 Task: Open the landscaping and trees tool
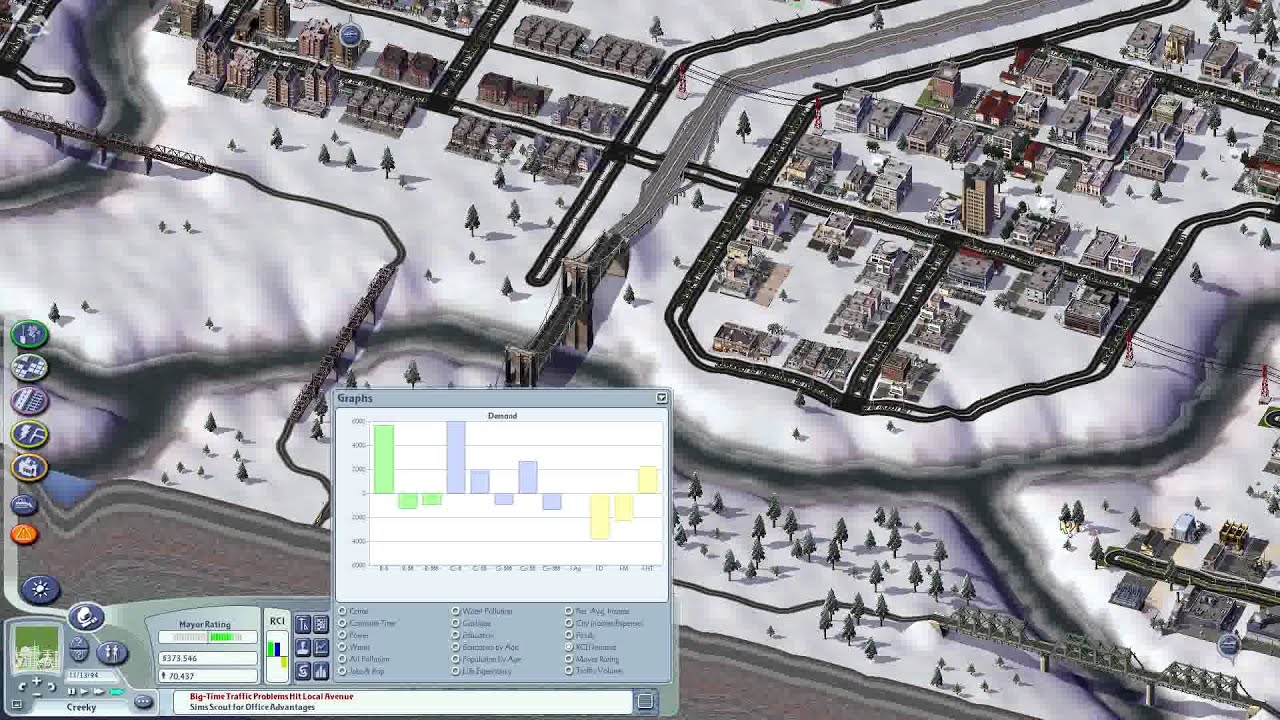click(x=30, y=334)
